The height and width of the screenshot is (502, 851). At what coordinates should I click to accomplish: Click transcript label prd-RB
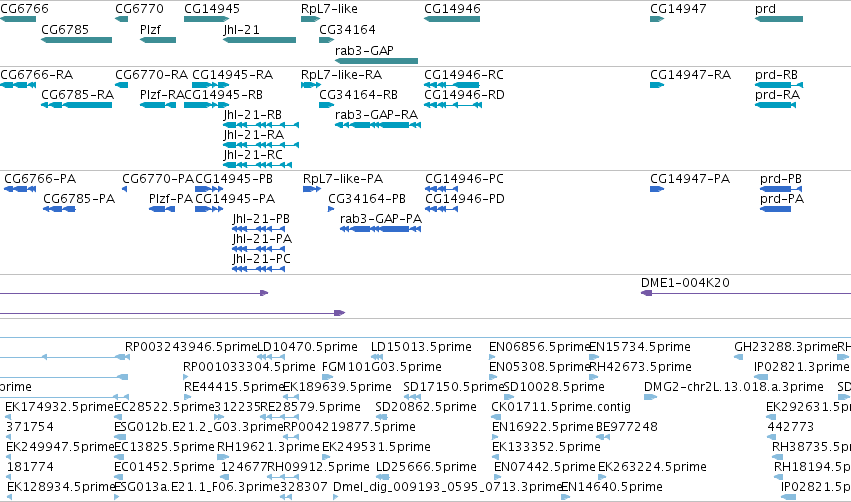pos(777,74)
